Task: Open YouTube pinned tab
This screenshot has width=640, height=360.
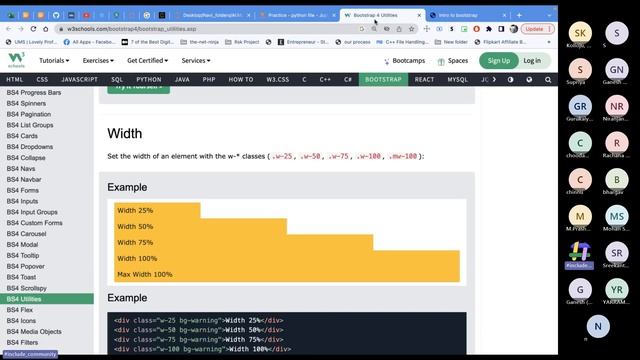Action: tap(86, 16)
